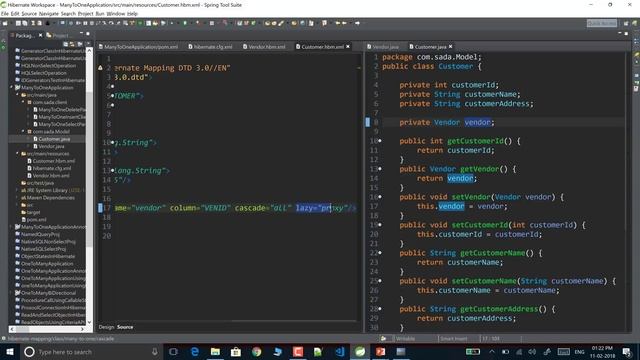Open Windows Start menu
This screenshot has width=640, height=360.
click(x=10, y=351)
